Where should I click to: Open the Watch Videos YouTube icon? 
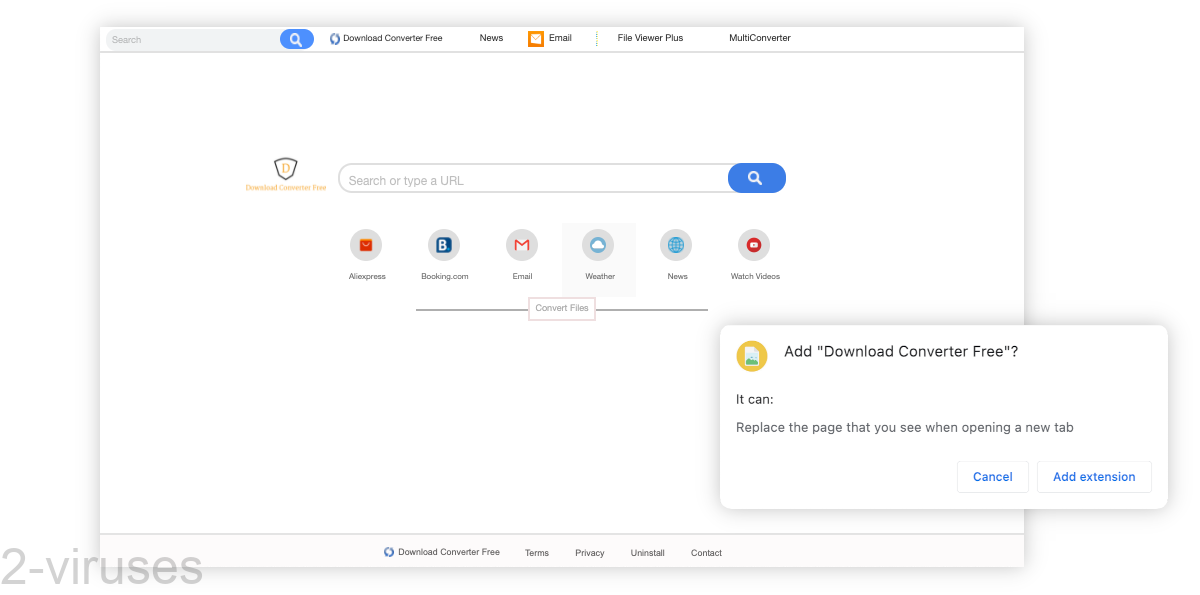click(754, 245)
